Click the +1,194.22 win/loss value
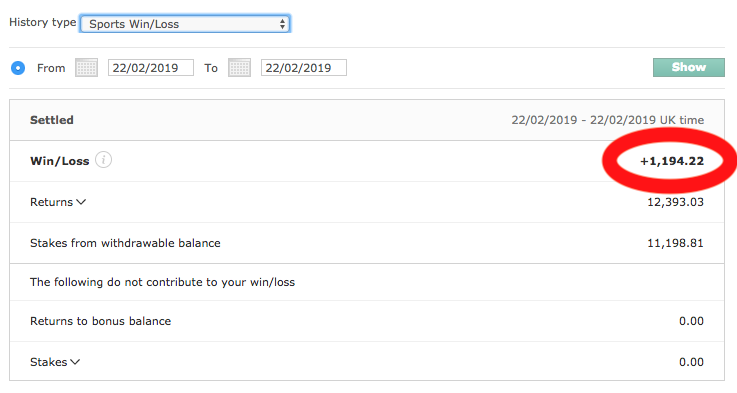737x393 pixels. pyautogui.click(x=672, y=161)
